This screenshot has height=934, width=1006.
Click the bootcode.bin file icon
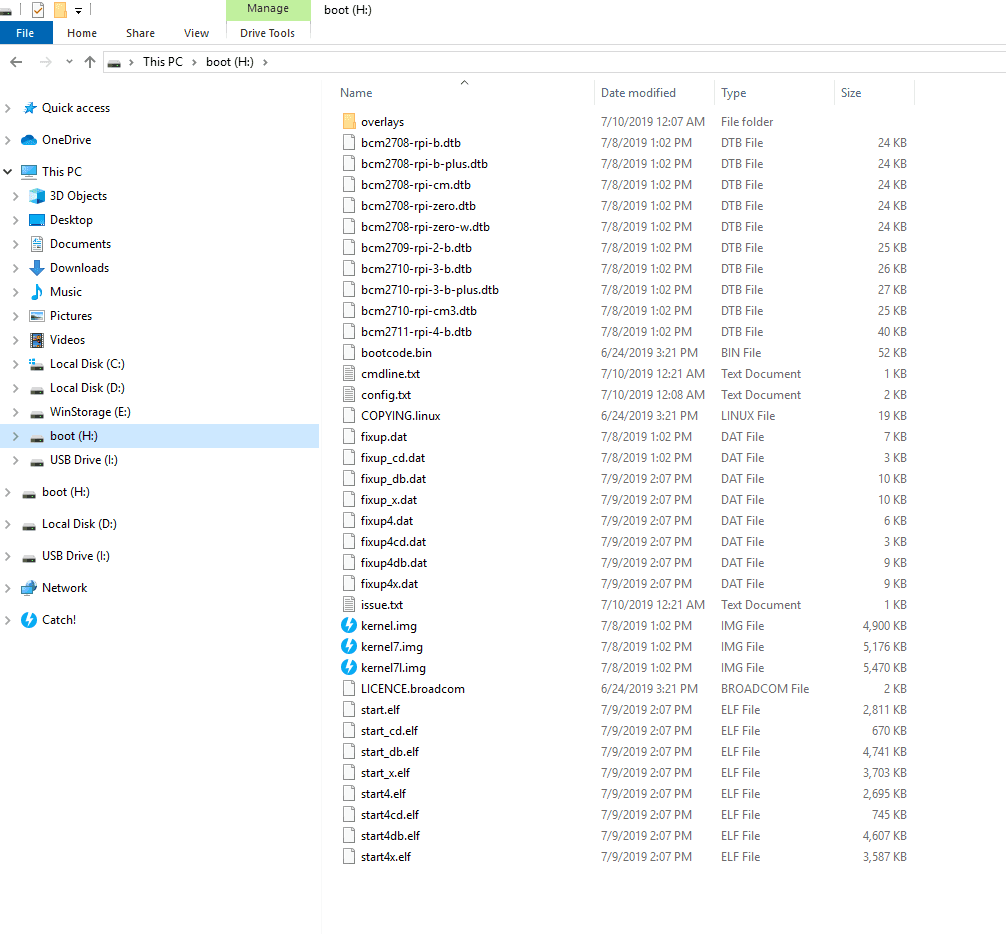349,352
